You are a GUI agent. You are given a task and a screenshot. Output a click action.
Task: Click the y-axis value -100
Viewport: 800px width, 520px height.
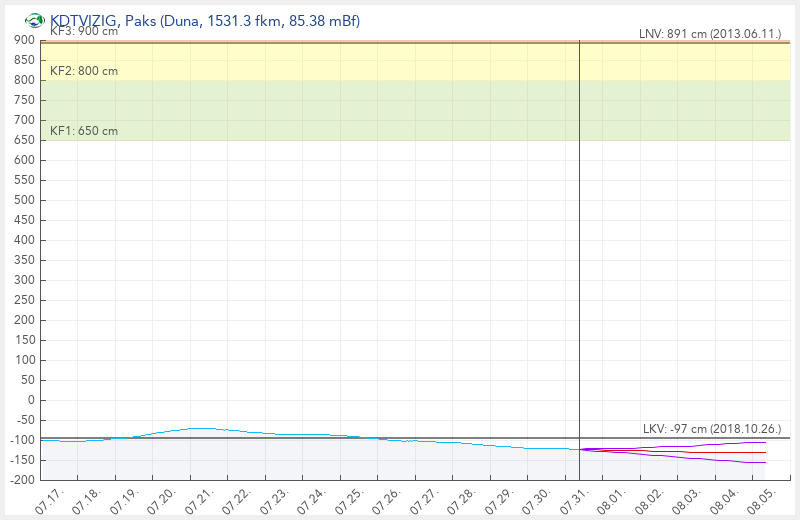point(23,440)
